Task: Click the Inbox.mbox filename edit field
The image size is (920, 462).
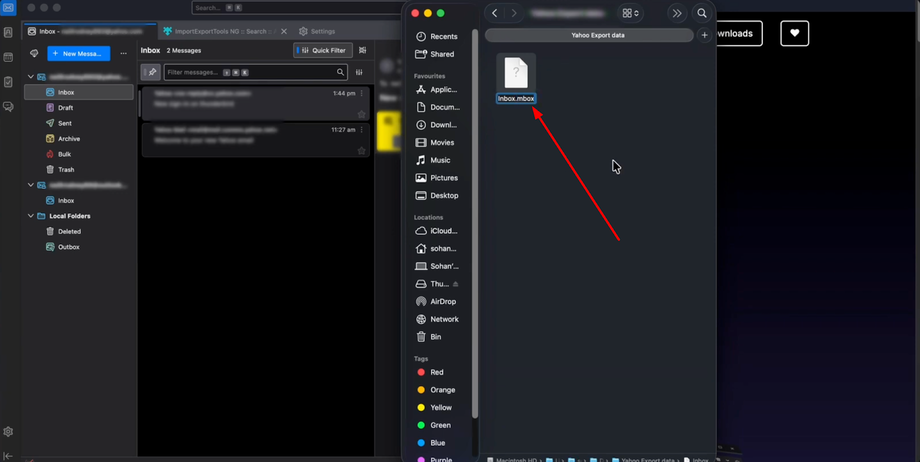Action: tap(516, 99)
